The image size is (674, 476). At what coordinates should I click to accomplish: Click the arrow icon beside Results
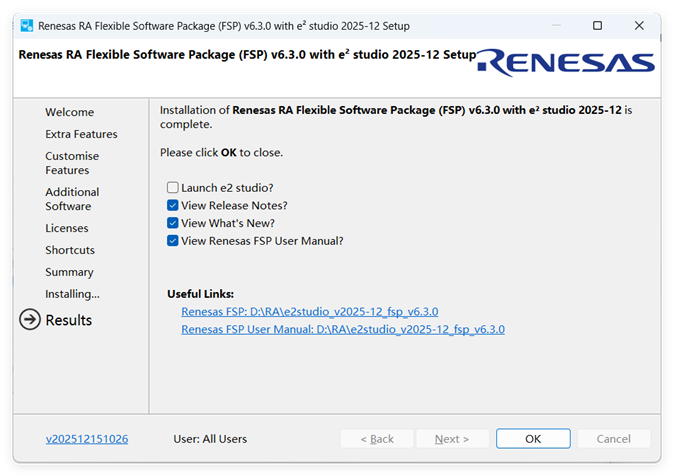30,320
